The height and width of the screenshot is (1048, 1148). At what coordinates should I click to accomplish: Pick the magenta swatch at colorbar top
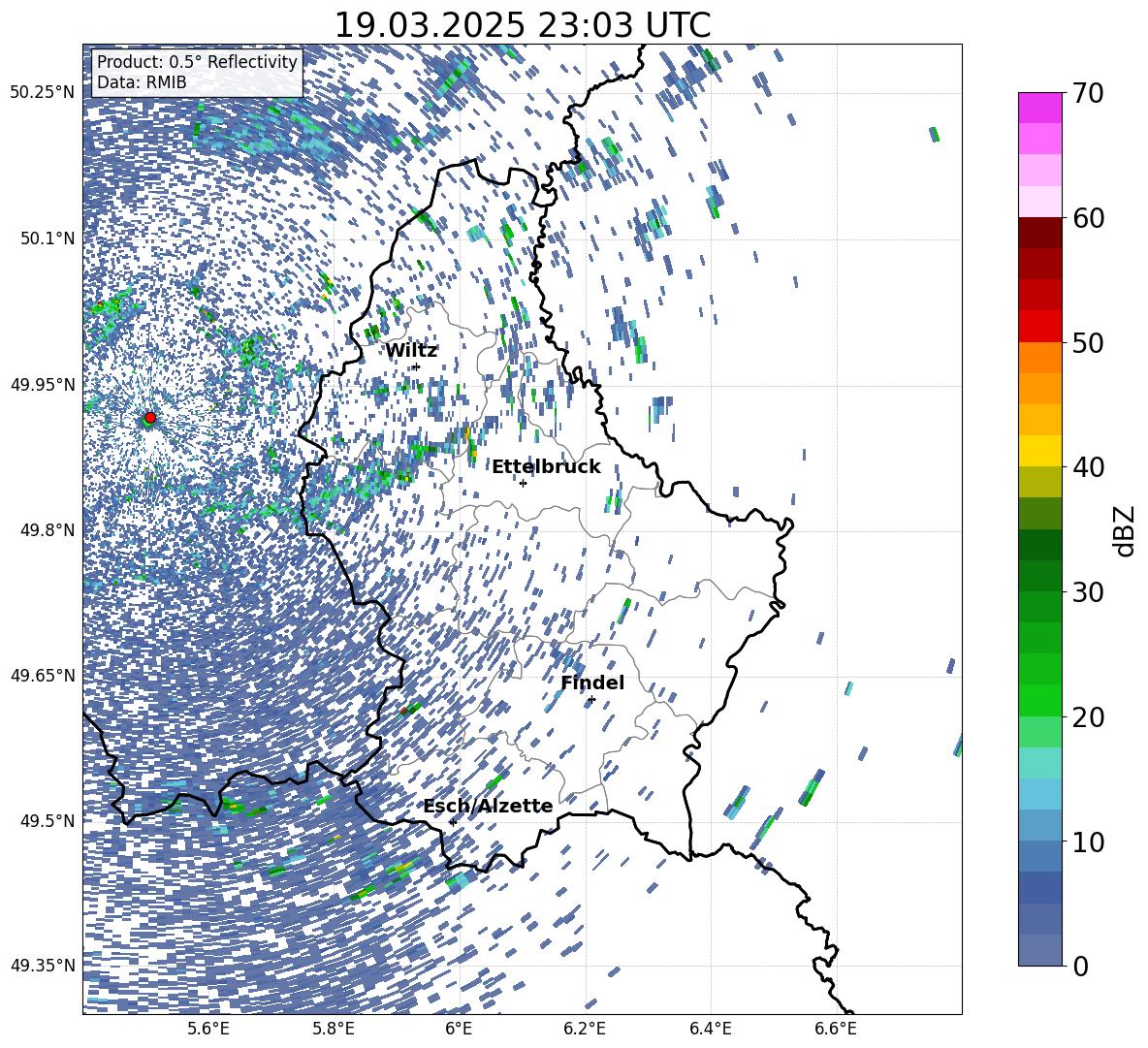click(x=1039, y=108)
